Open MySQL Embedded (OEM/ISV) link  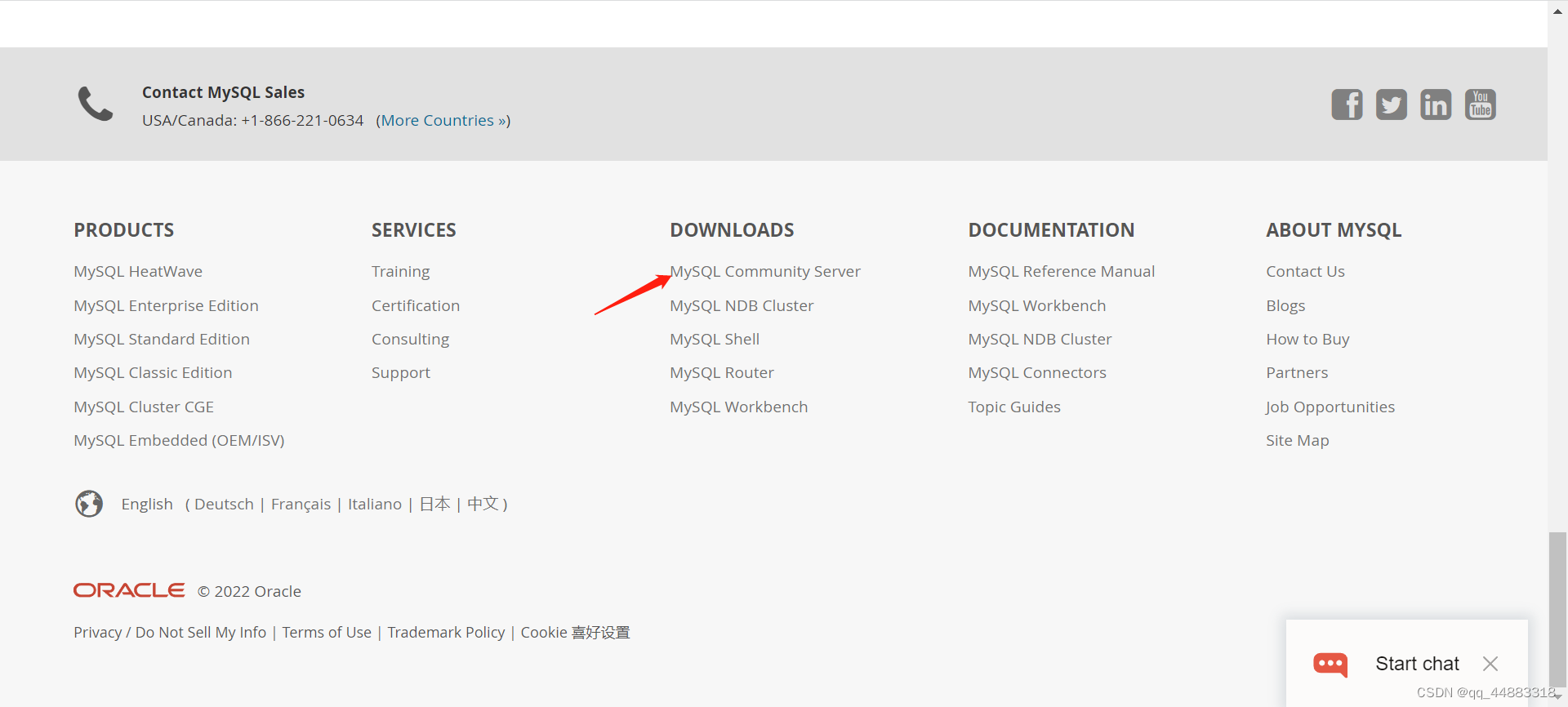pyautogui.click(x=179, y=440)
